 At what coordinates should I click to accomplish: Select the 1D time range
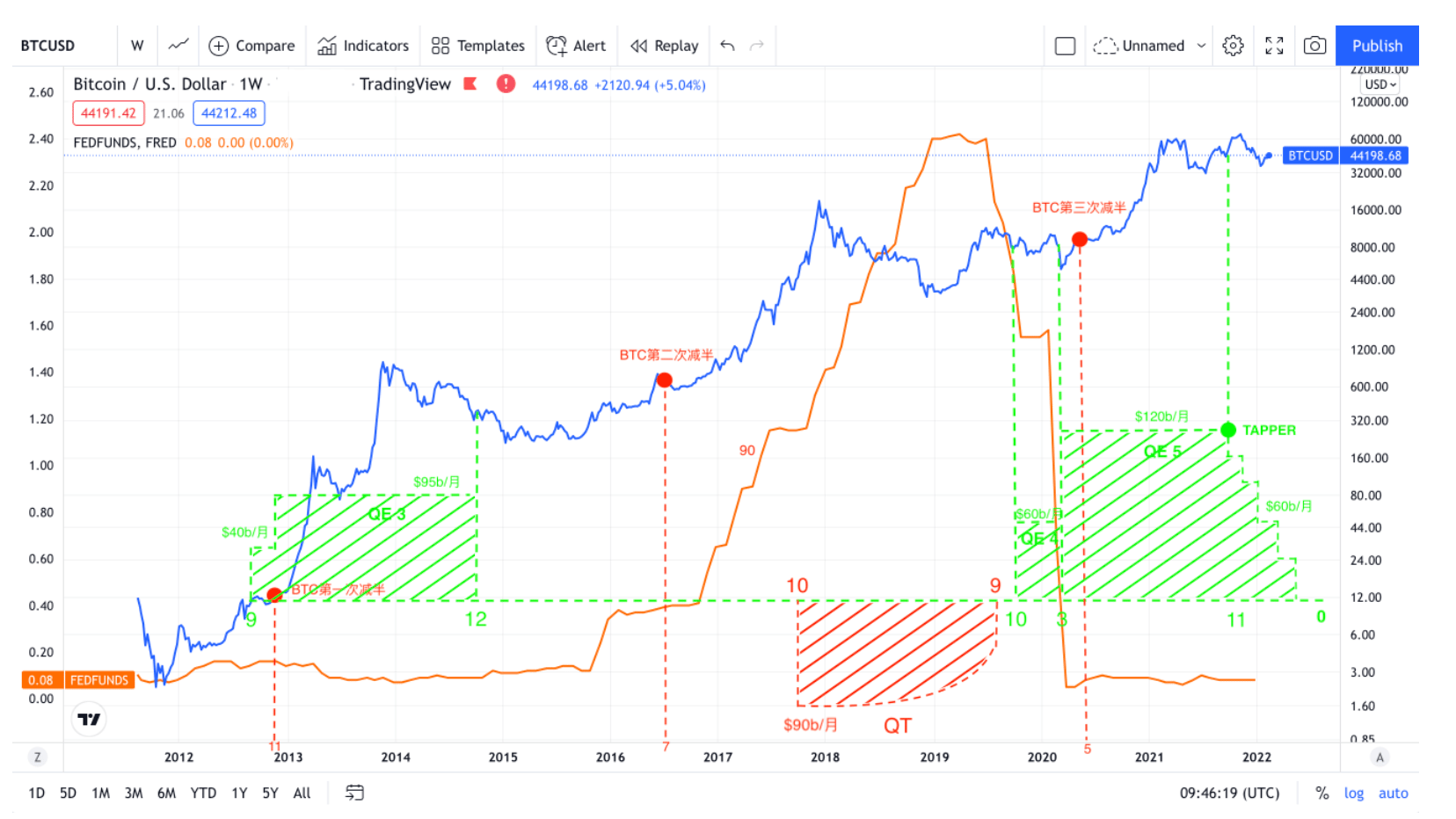pos(36,793)
